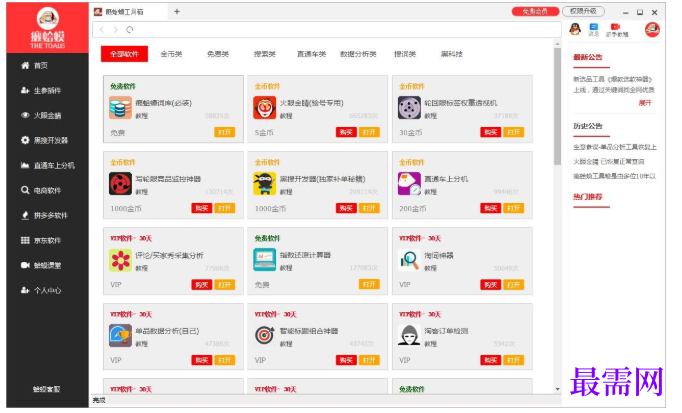Open the first history announcement about 生意参谋

615,147
